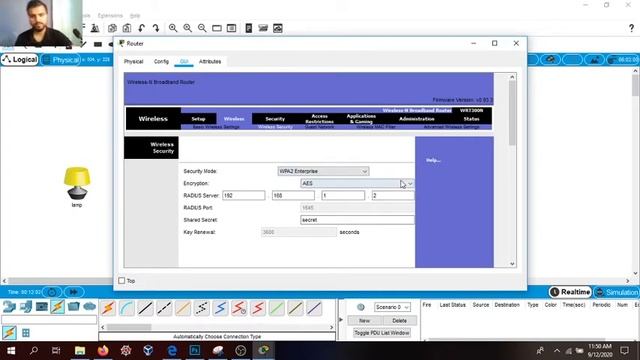This screenshot has width=640, height=360.
Task: Click the last RADIUS Server octet field
Action: click(393, 196)
